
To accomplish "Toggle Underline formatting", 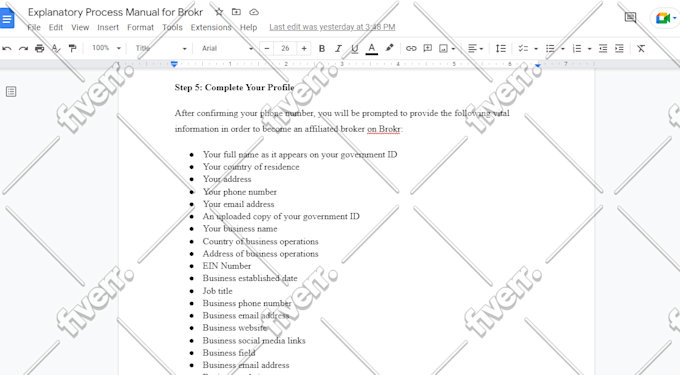I will (x=355, y=49).
